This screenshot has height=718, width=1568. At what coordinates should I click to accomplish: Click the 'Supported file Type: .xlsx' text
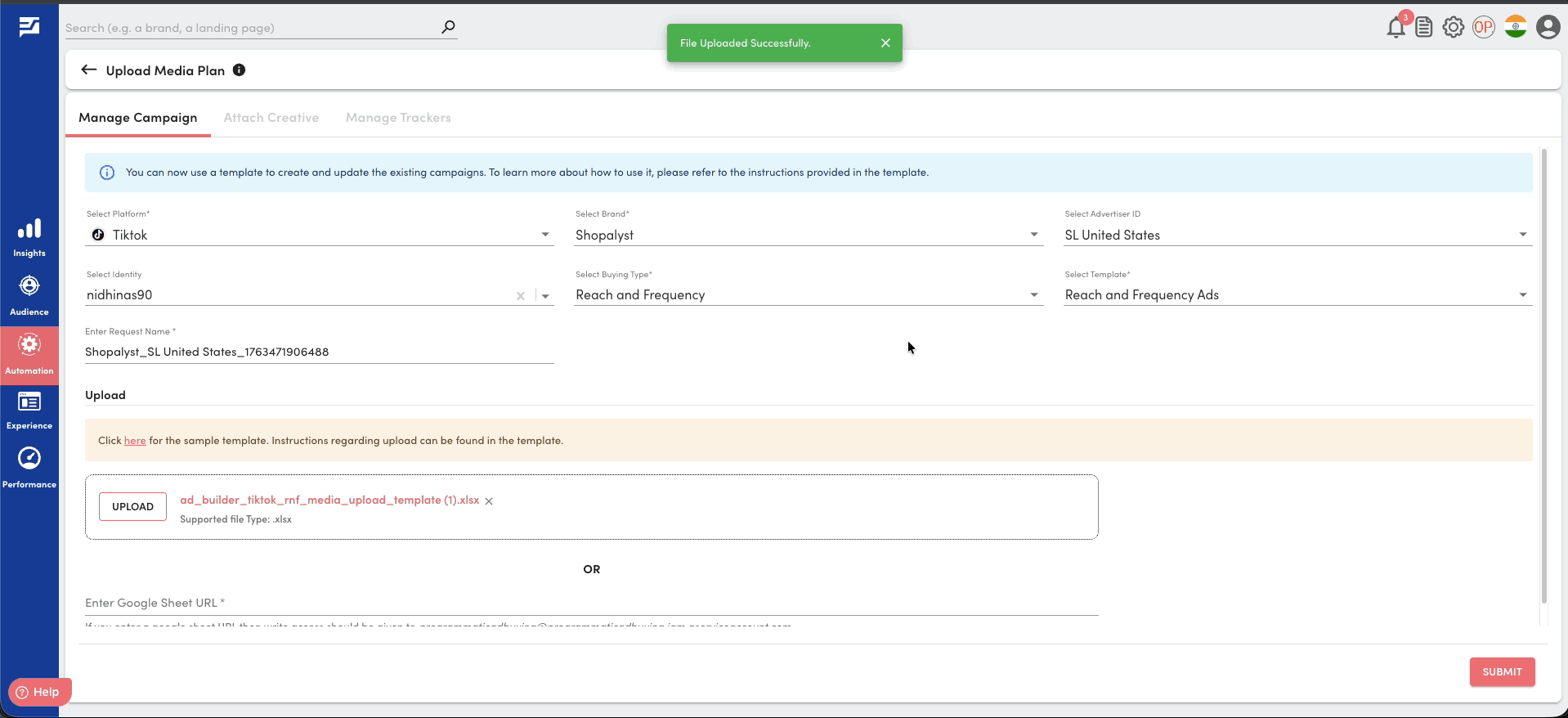pos(235,519)
